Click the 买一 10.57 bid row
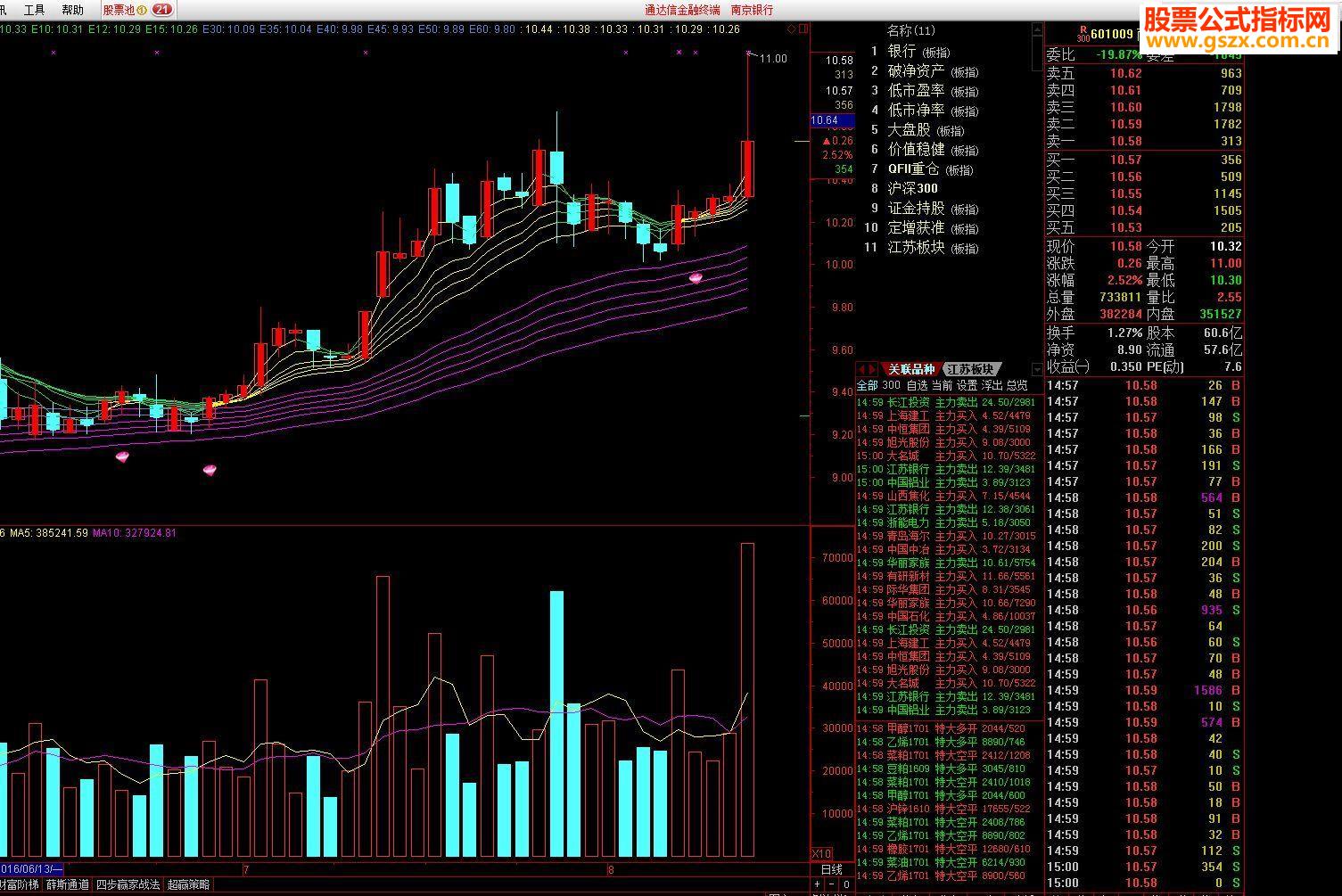This screenshot has width=1342, height=896. pos(1144,160)
